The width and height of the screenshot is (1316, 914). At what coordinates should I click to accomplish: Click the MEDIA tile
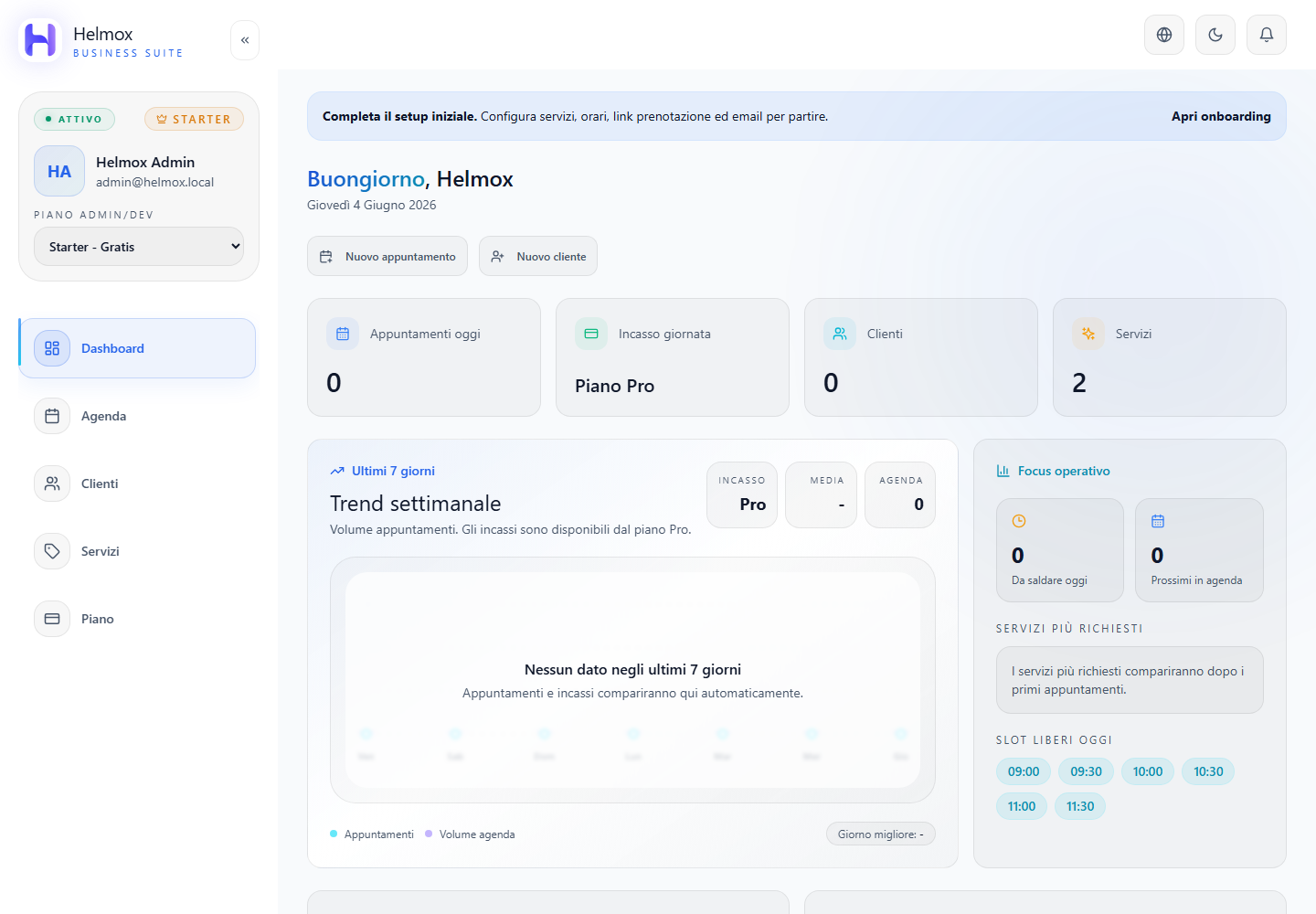(x=821, y=494)
